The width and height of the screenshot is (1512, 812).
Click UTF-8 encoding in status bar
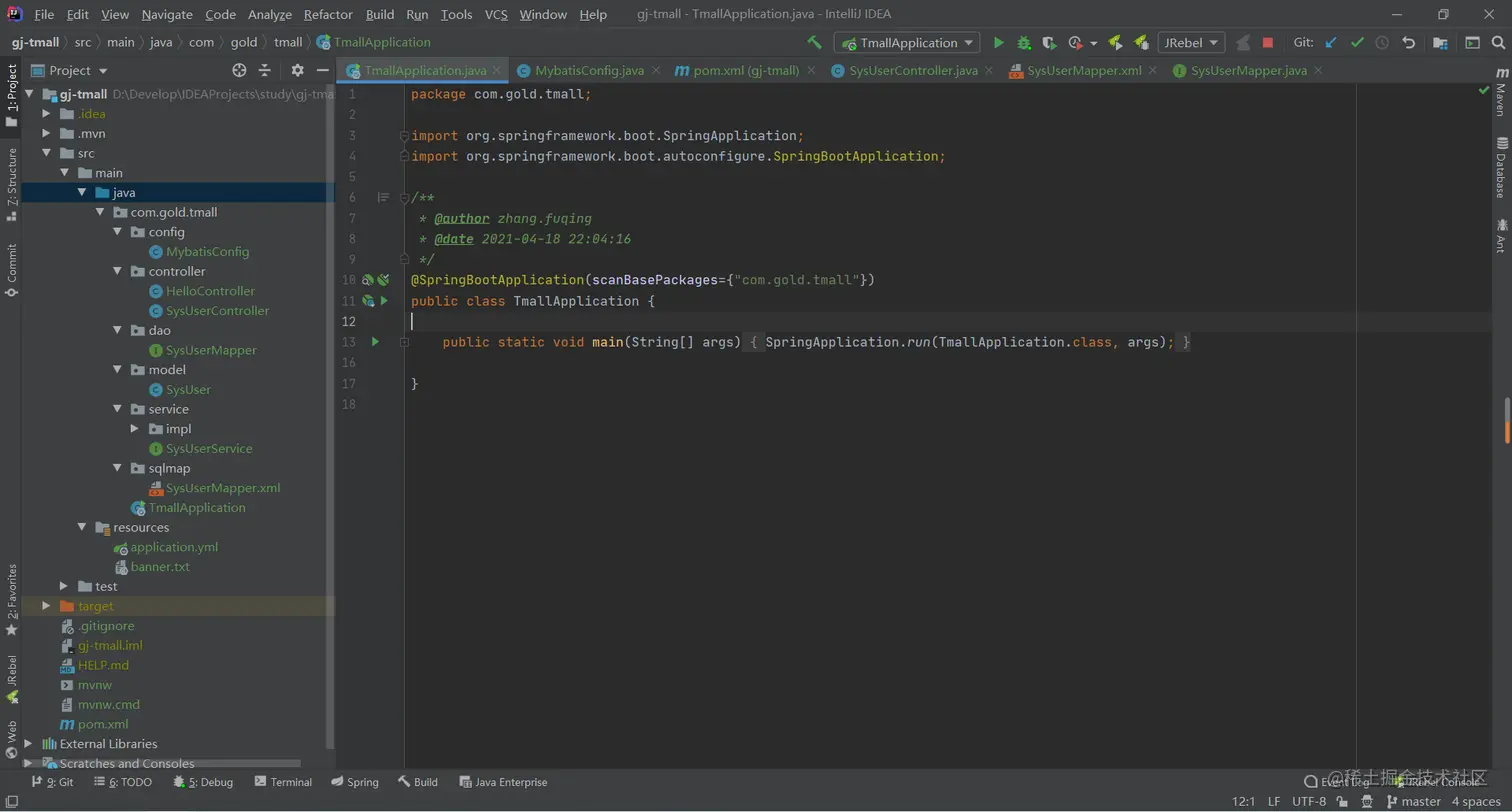[1308, 801]
